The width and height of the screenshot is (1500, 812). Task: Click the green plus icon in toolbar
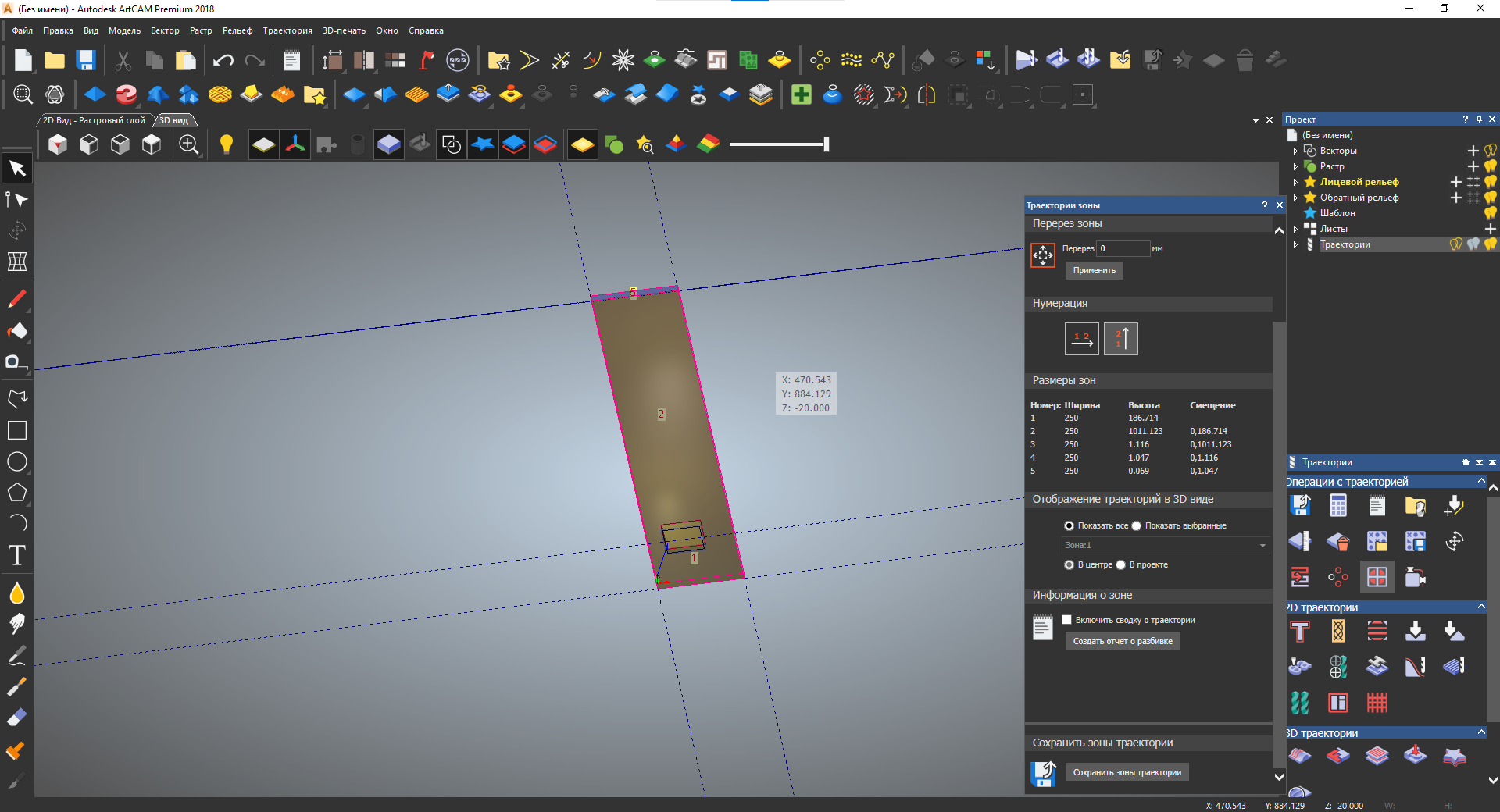point(802,95)
